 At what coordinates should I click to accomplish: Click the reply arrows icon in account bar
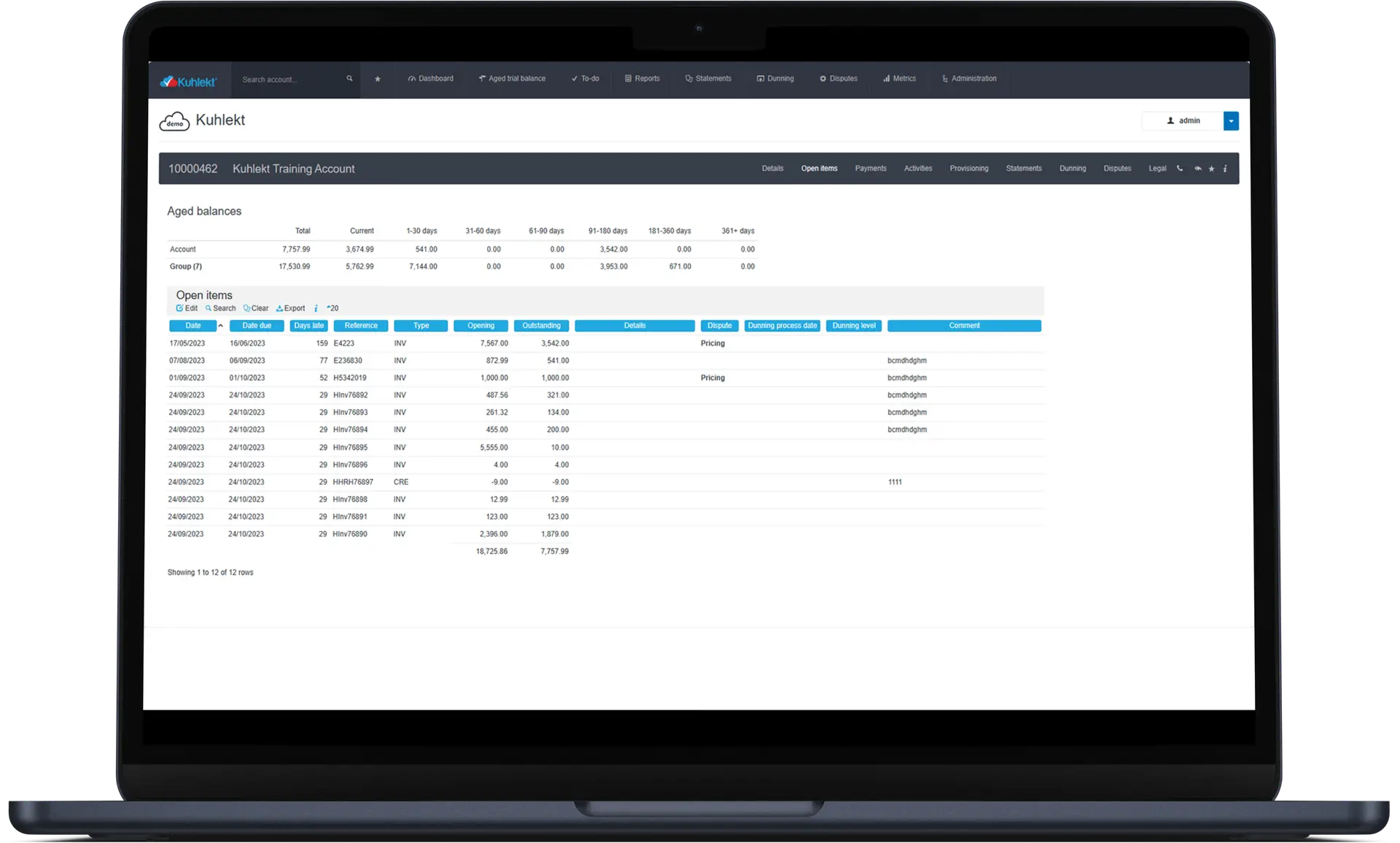[x=1197, y=168]
